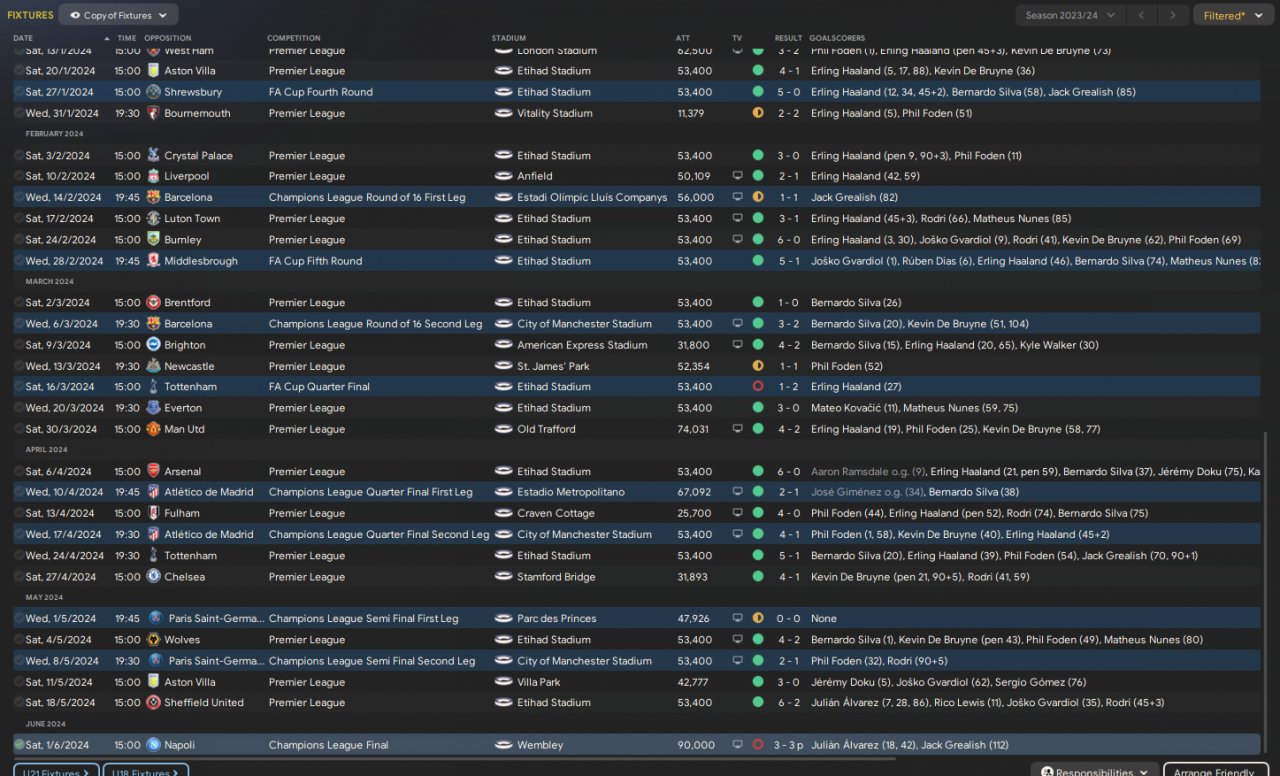Click the red loss indicator for Tottenham FA Cup
1280x776 pixels.
pos(757,387)
